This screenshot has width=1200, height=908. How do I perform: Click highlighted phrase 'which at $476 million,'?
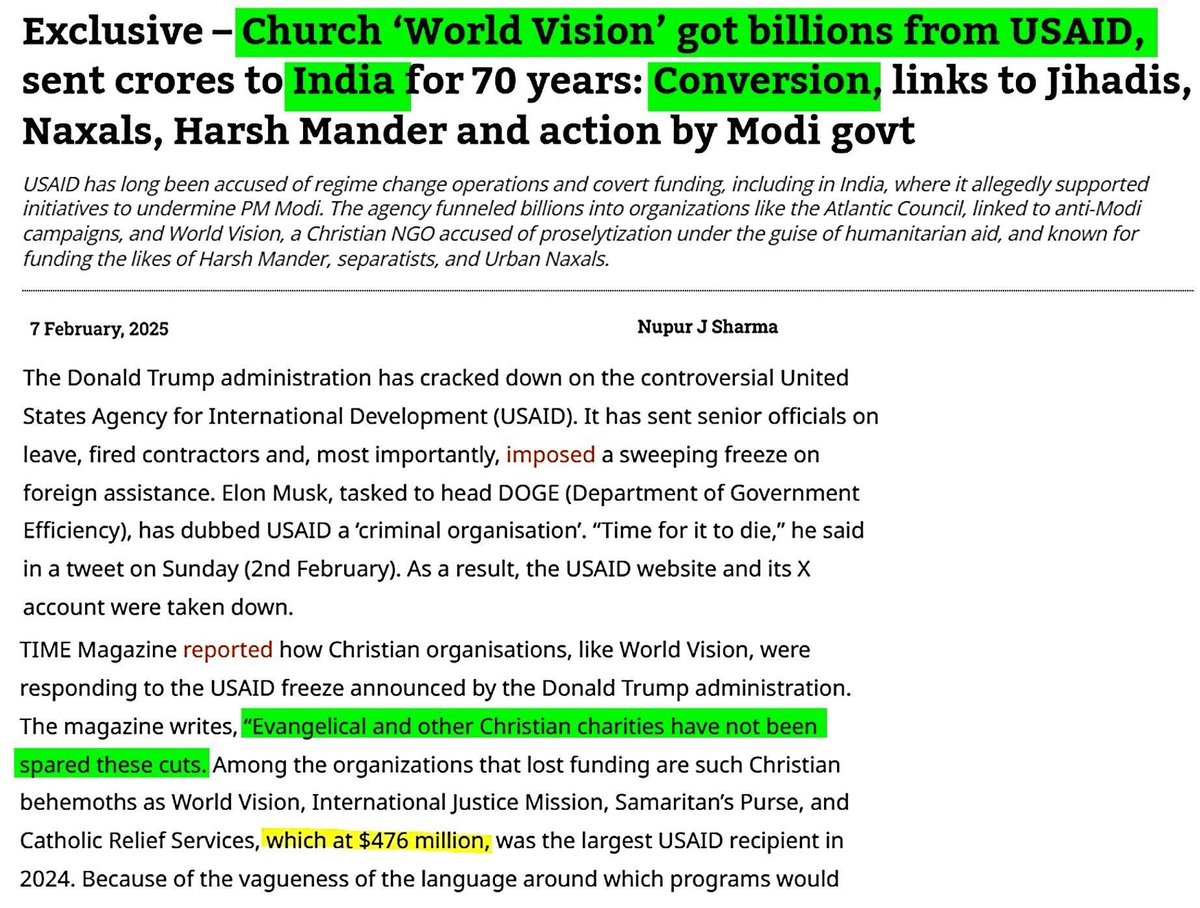(377, 842)
